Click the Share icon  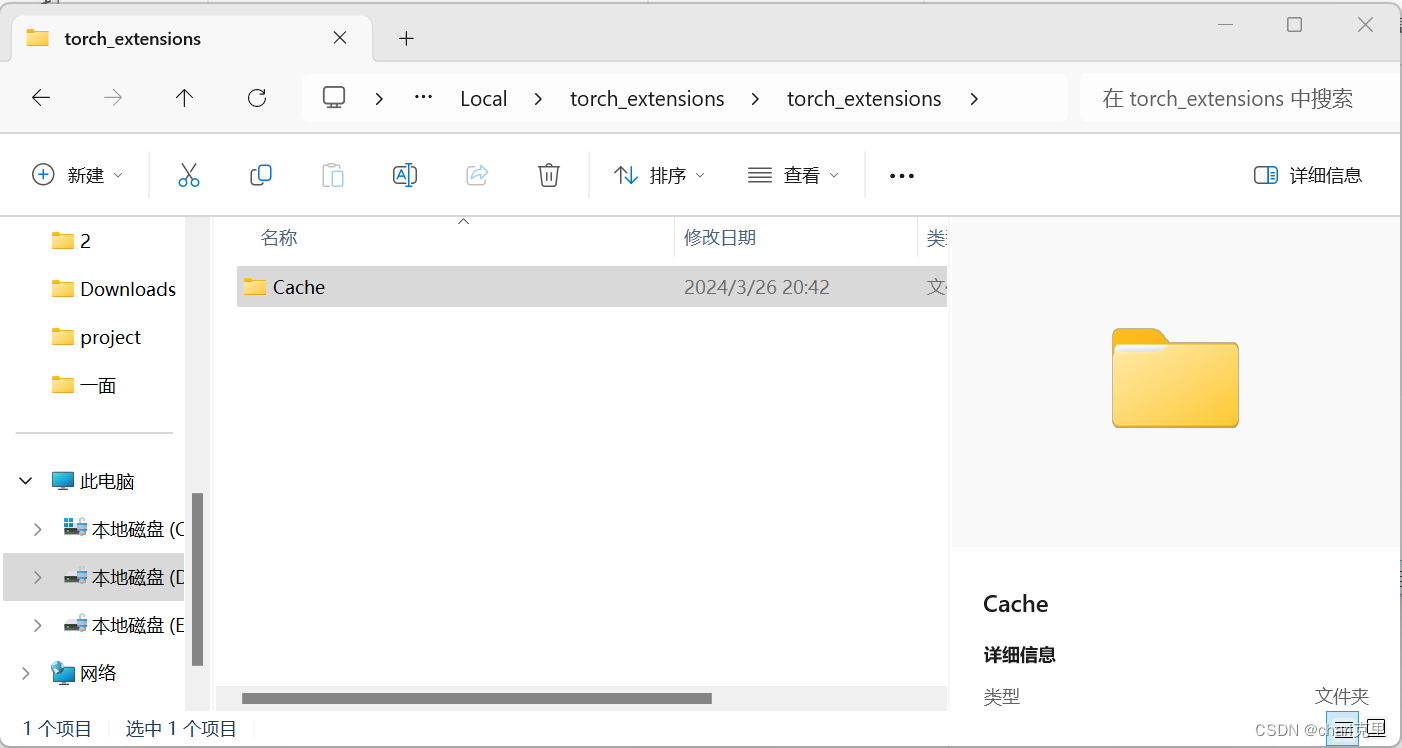[477, 175]
